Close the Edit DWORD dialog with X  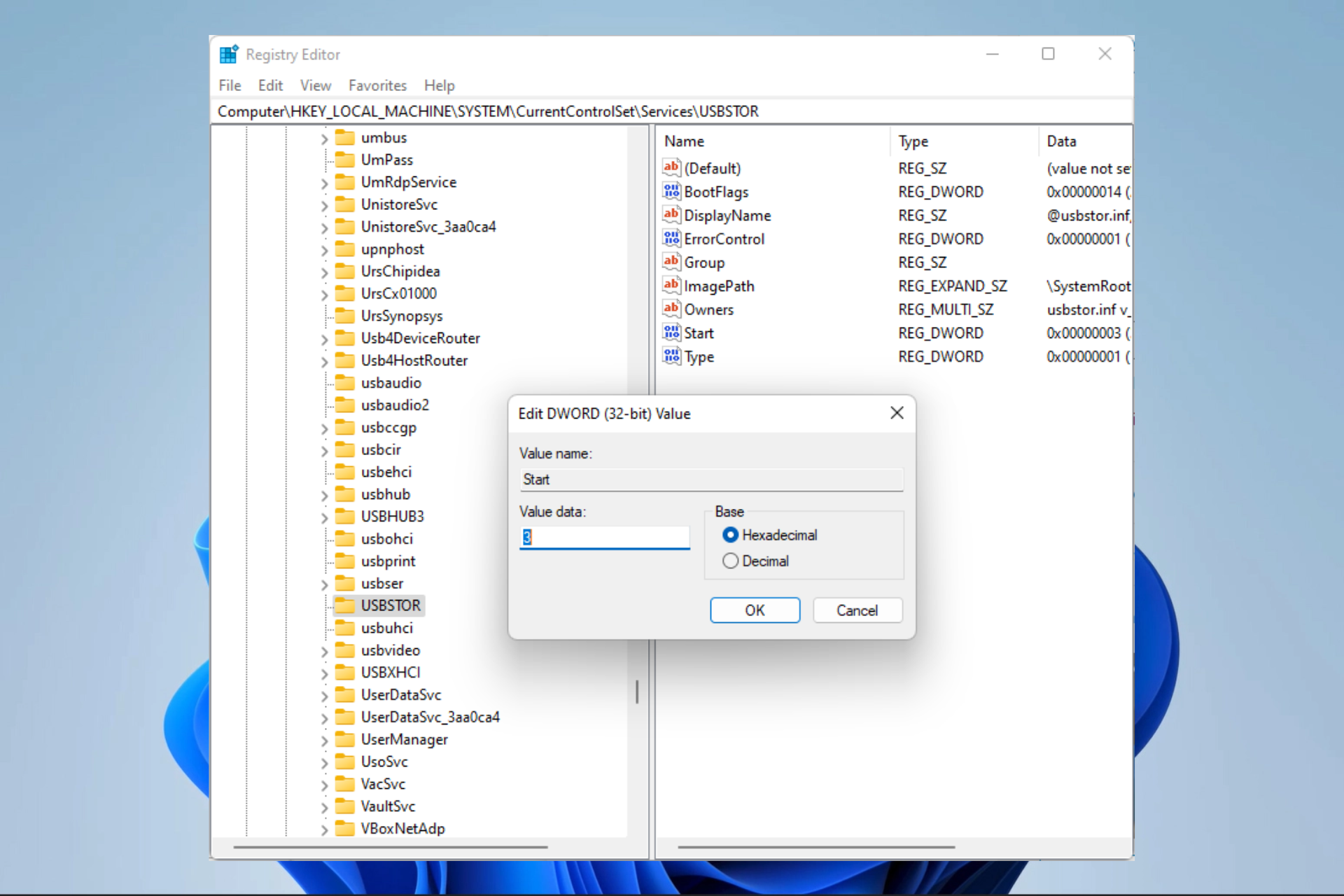(x=897, y=413)
